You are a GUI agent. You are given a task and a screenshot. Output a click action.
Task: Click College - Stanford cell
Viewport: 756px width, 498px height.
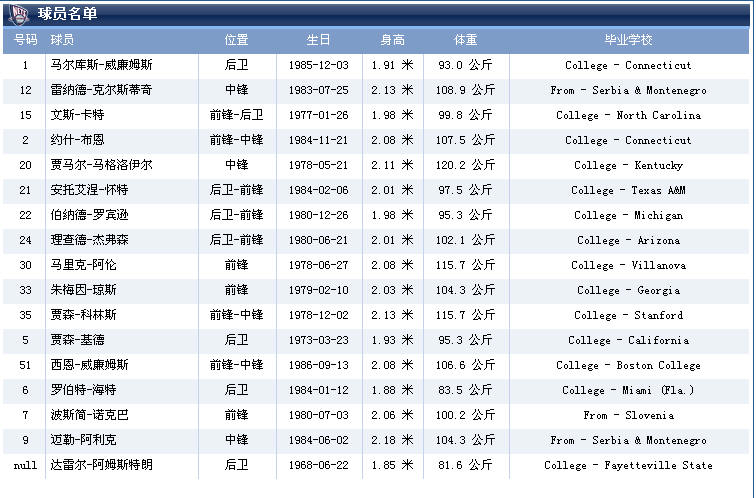(x=628, y=315)
